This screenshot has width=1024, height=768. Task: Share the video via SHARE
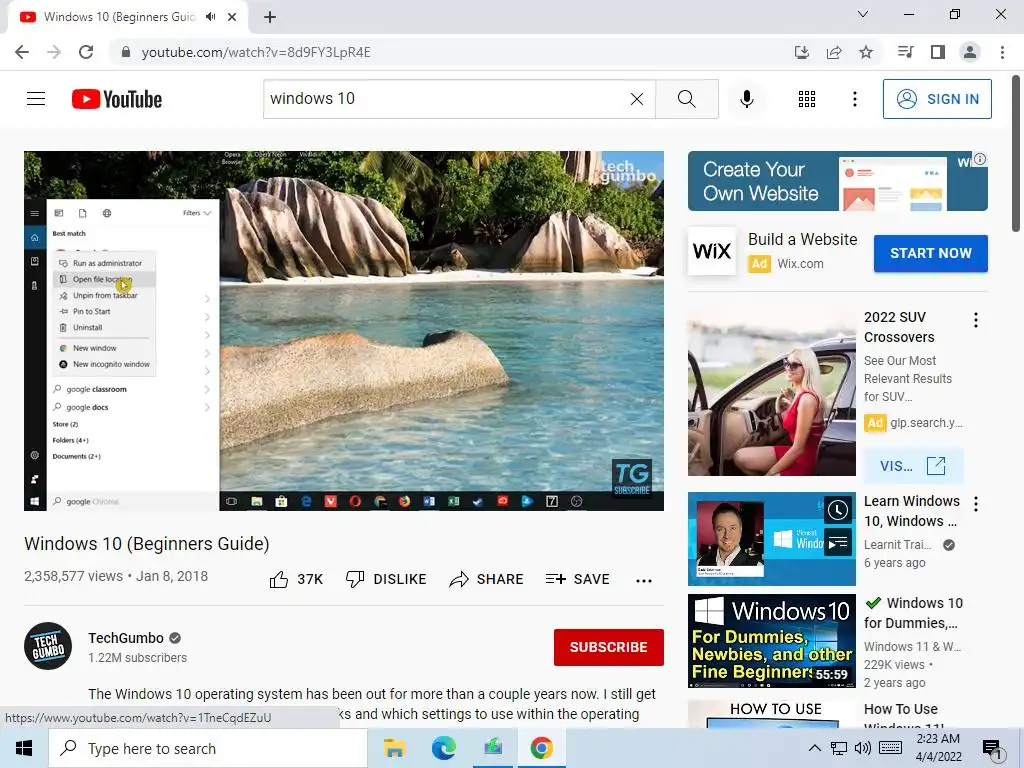[486, 579]
